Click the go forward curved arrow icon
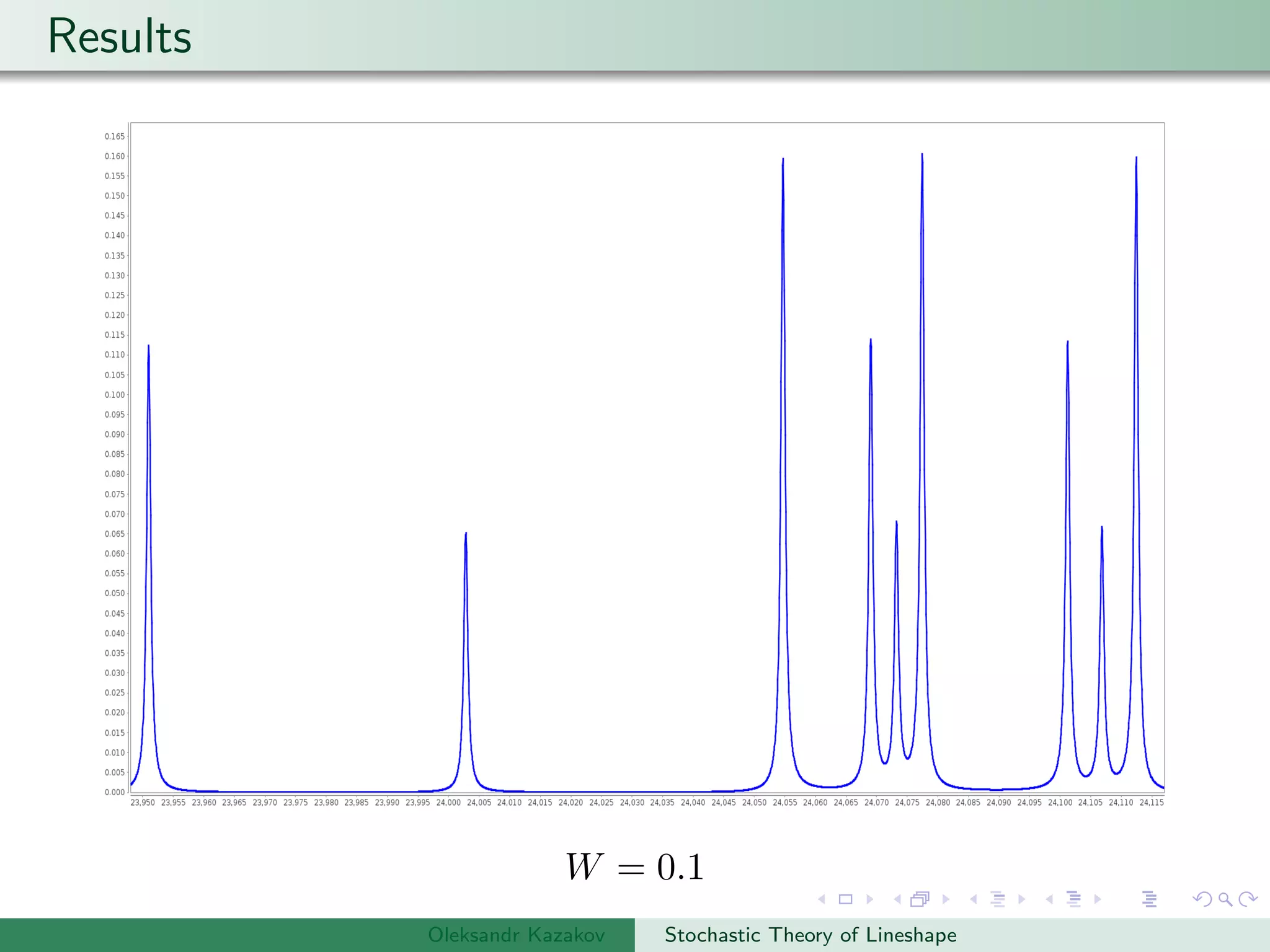 pos(1248,899)
